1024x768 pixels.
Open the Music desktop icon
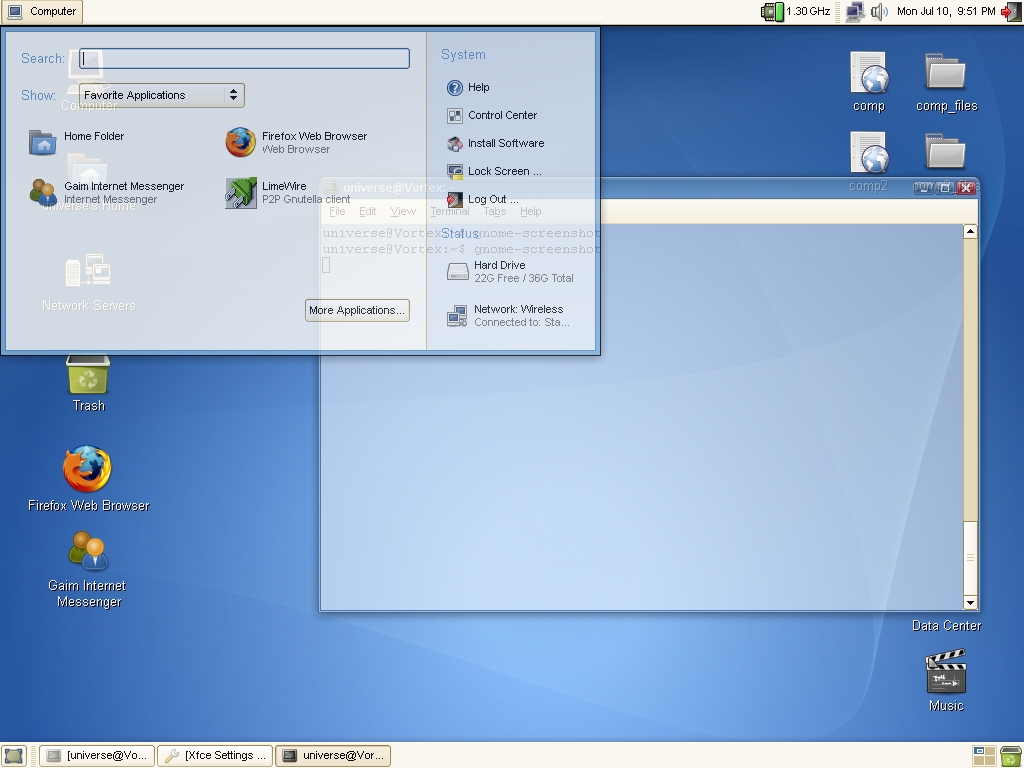click(x=946, y=680)
